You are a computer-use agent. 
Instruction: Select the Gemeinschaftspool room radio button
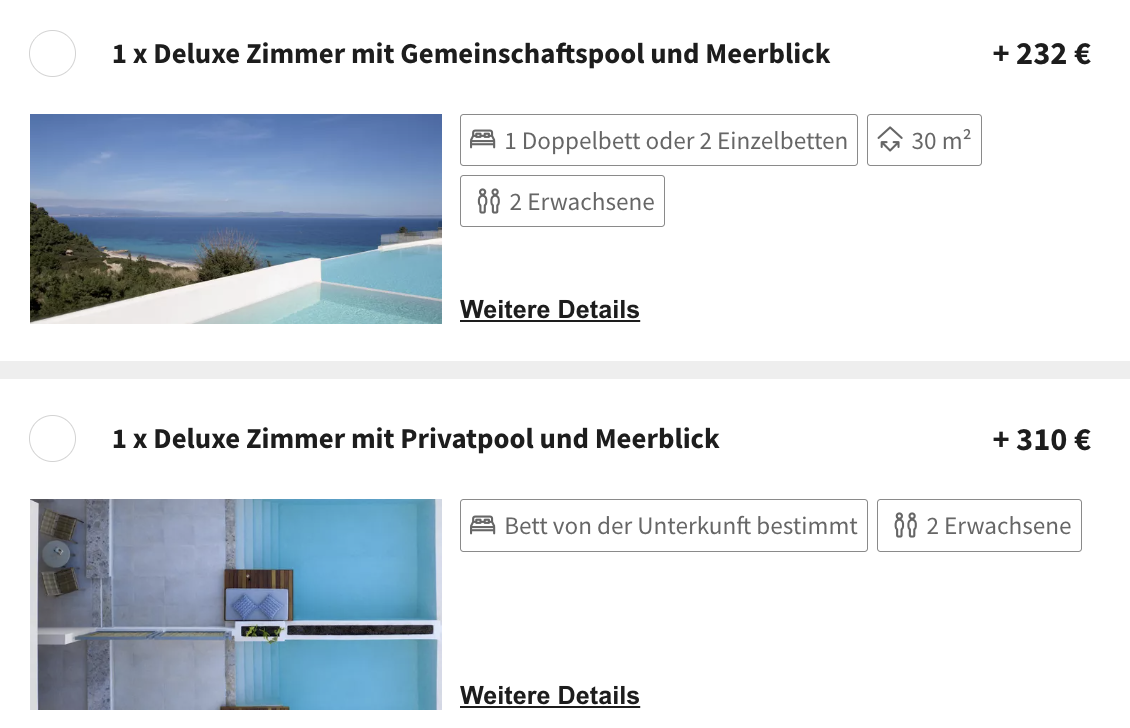pos(53,53)
